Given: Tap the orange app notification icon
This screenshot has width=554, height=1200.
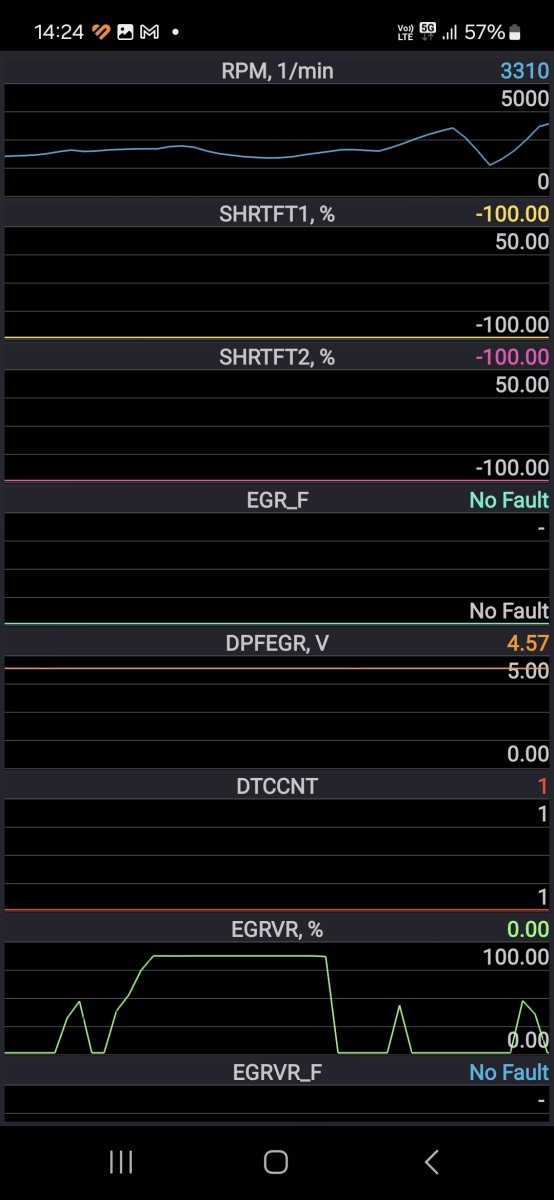Looking at the screenshot, I should click(x=101, y=32).
